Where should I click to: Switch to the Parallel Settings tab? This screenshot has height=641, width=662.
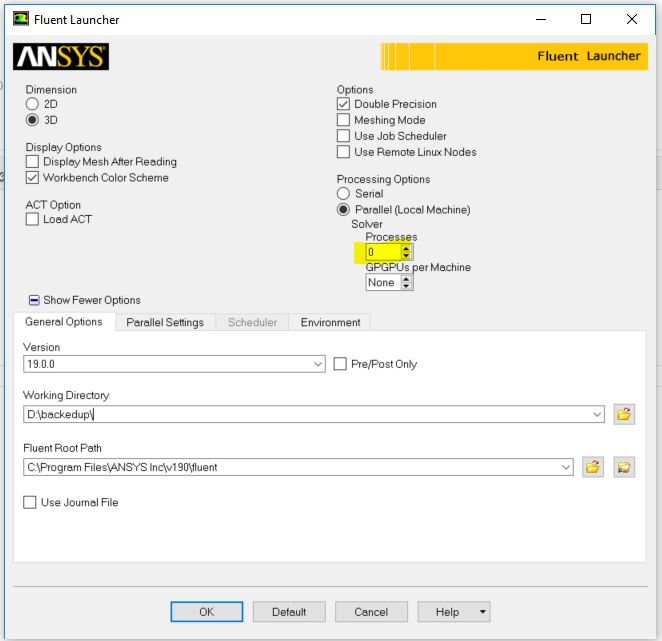pyautogui.click(x=165, y=323)
